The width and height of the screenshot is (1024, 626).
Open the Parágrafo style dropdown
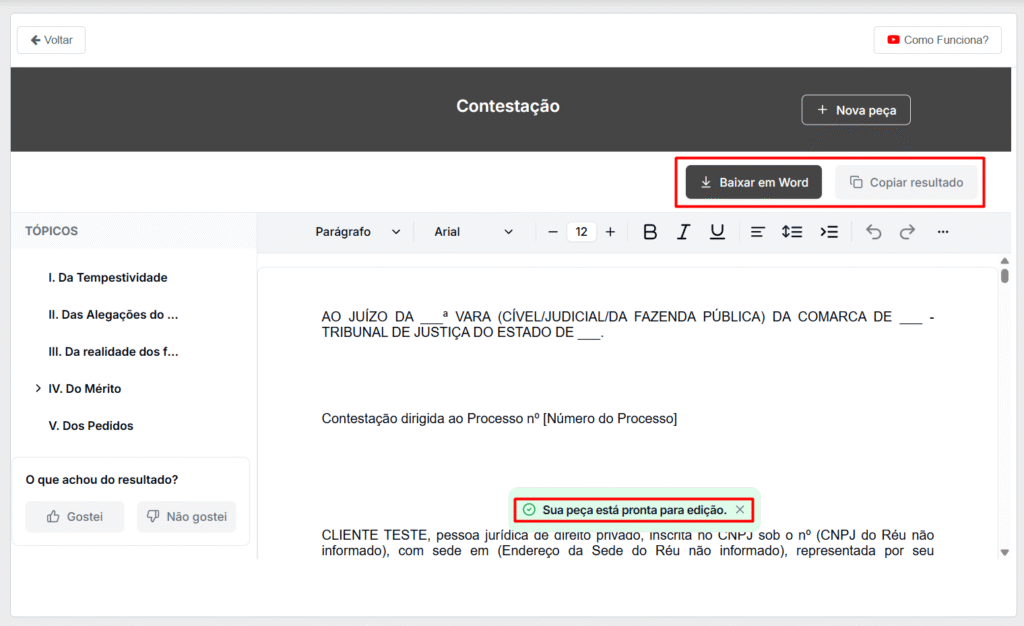pyautogui.click(x=357, y=232)
